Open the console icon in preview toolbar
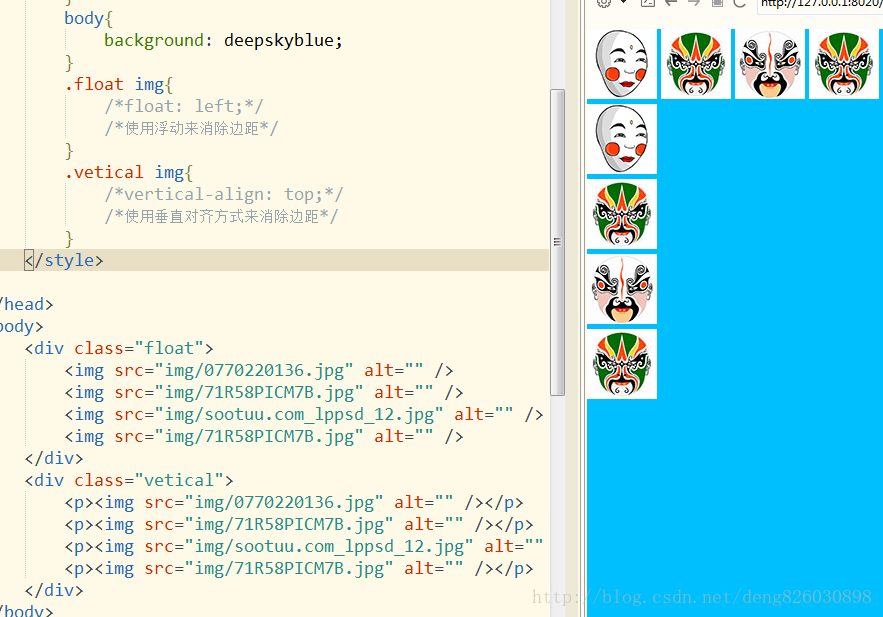Image resolution: width=883 pixels, height=617 pixels. (x=648, y=3)
